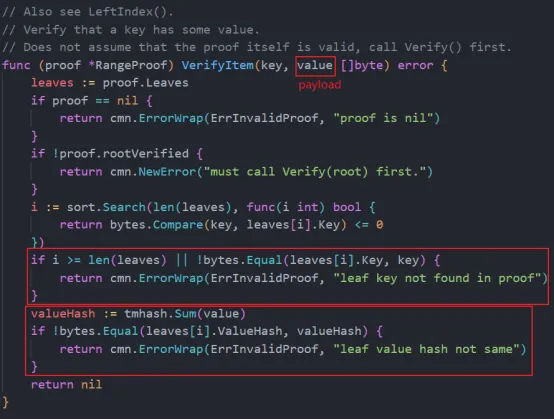Click the closing brace of VerifyItem function
The image size is (554, 420).
point(5,402)
